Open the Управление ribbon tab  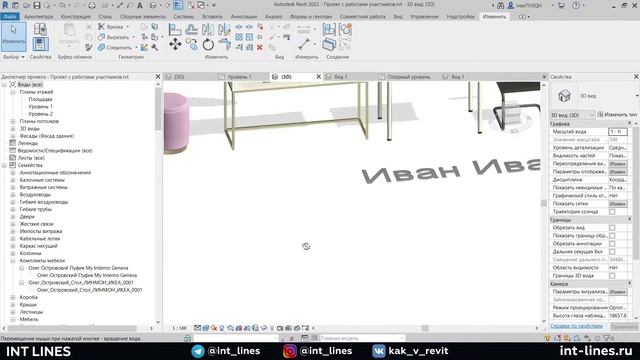coord(424,17)
